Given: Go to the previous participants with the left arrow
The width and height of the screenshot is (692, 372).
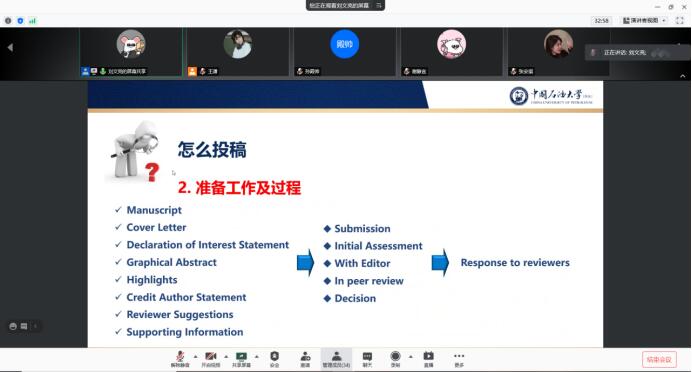Looking at the screenshot, I should pyautogui.click(x=10, y=47).
